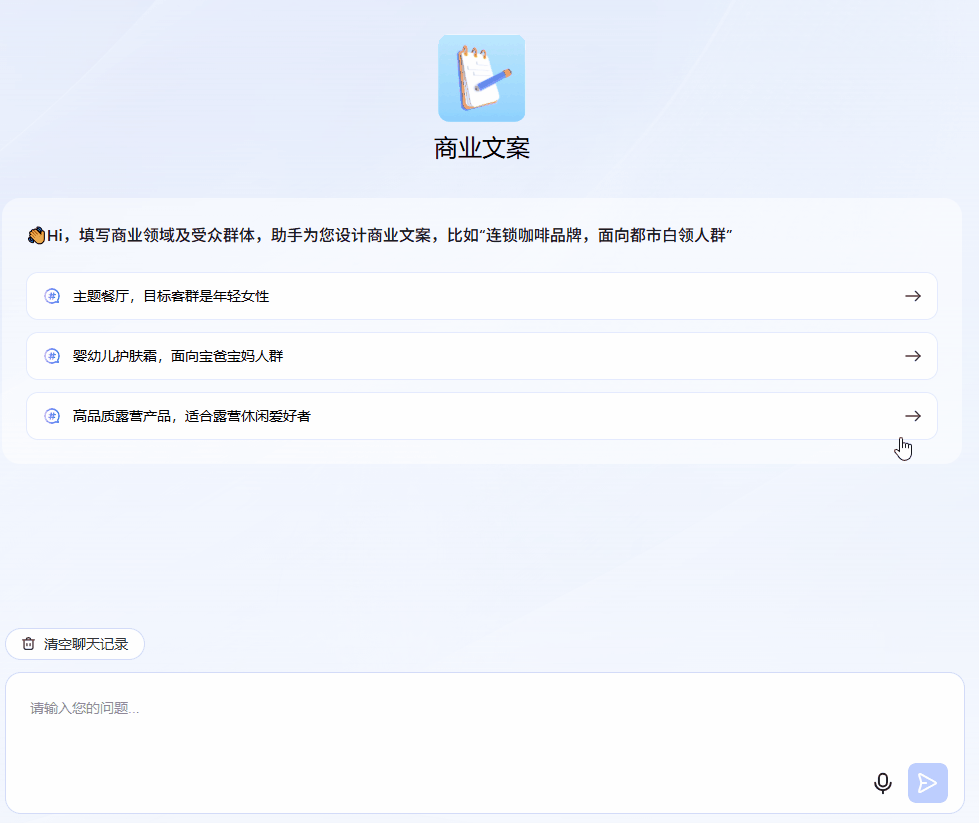The image size is (979, 823).
Task: Pick the 高品质露营产品，适合露营休闲爱好者 suggestion text
Action: click(x=192, y=416)
